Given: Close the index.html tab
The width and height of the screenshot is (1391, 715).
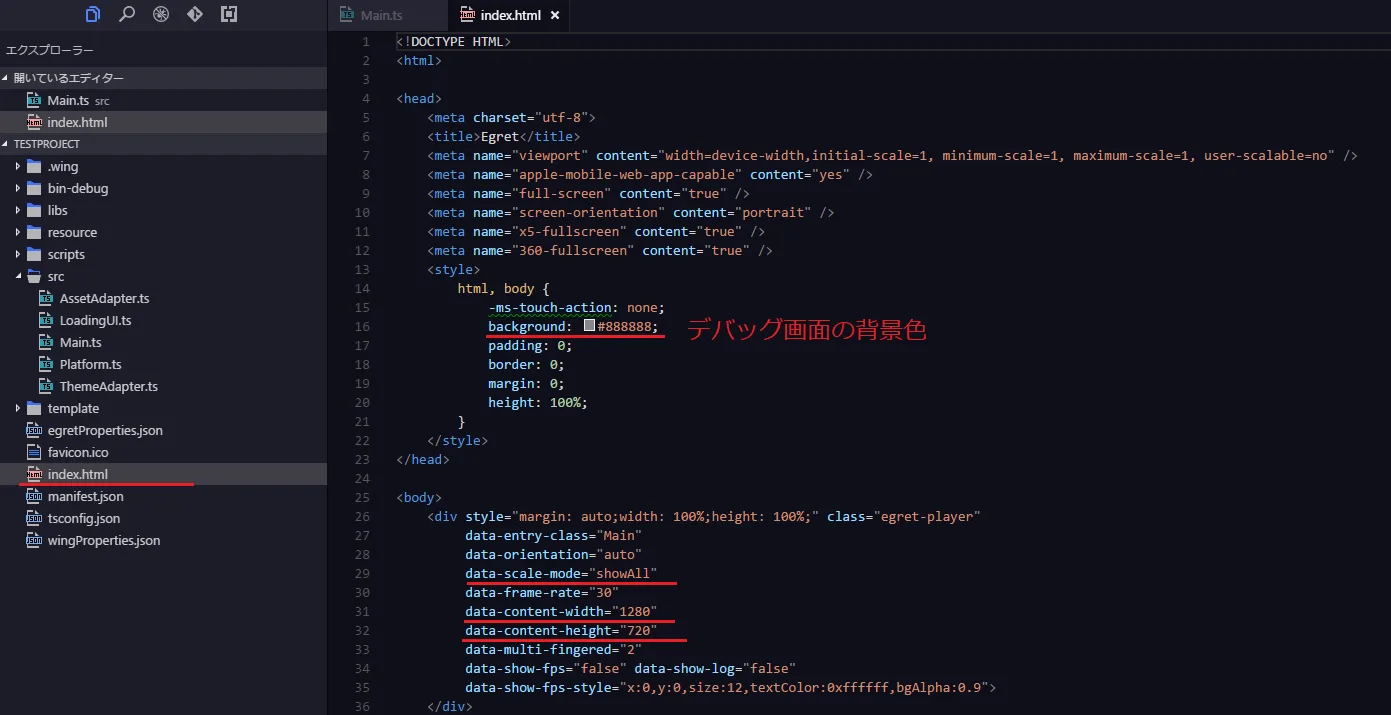Looking at the screenshot, I should (x=555, y=15).
